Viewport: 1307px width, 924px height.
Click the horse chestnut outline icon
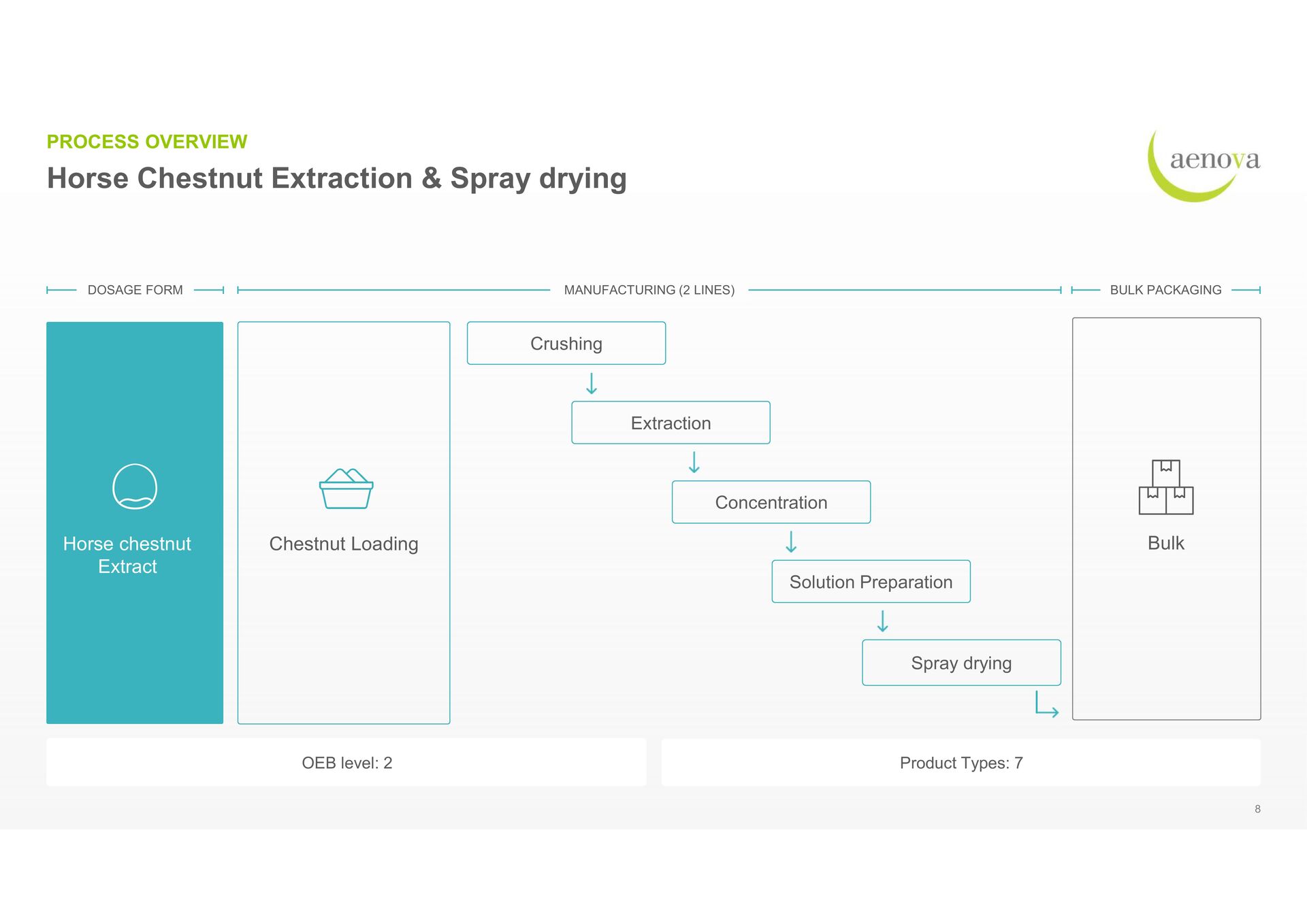135,486
